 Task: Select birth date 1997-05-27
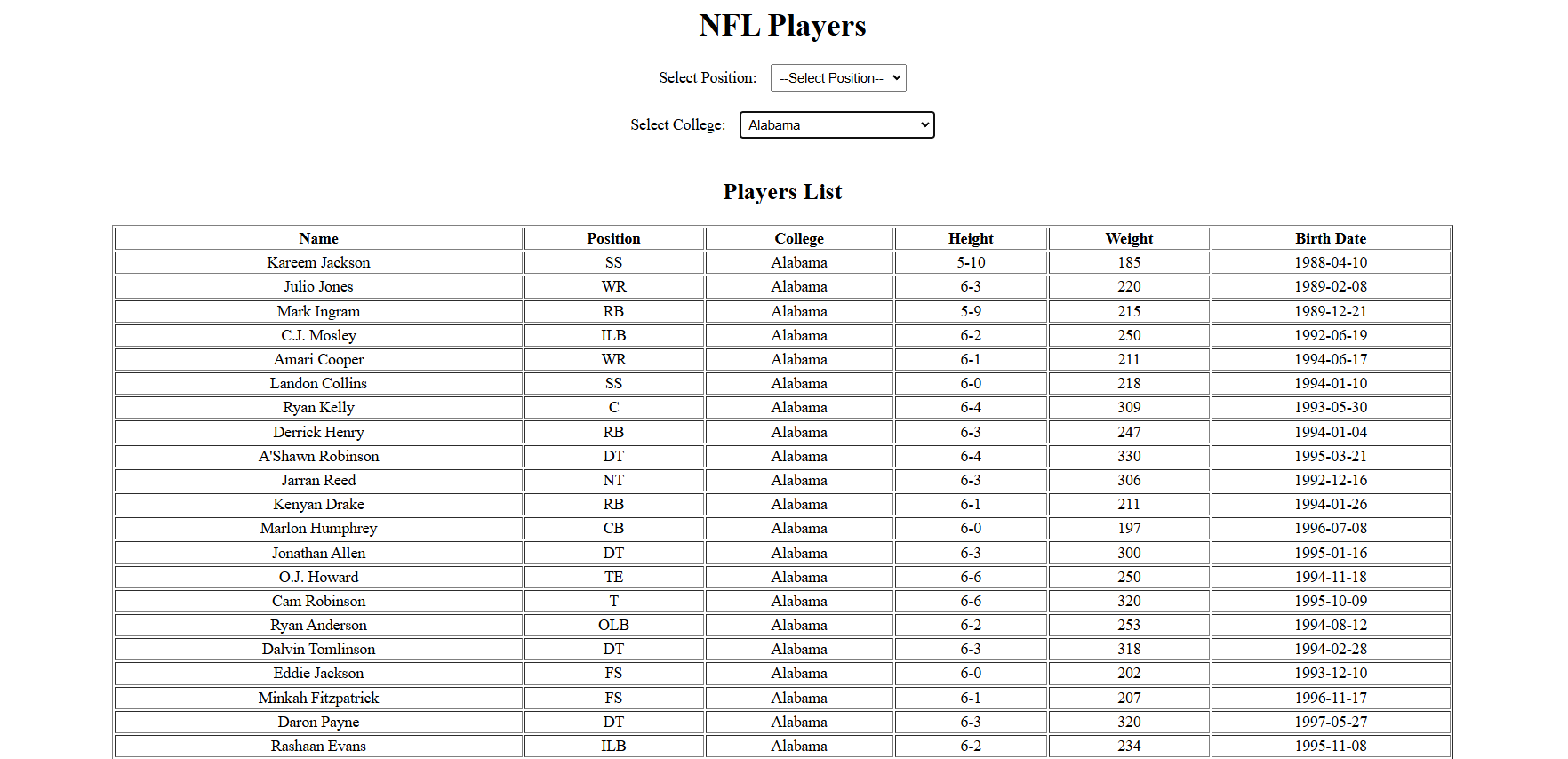(1331, 722)
